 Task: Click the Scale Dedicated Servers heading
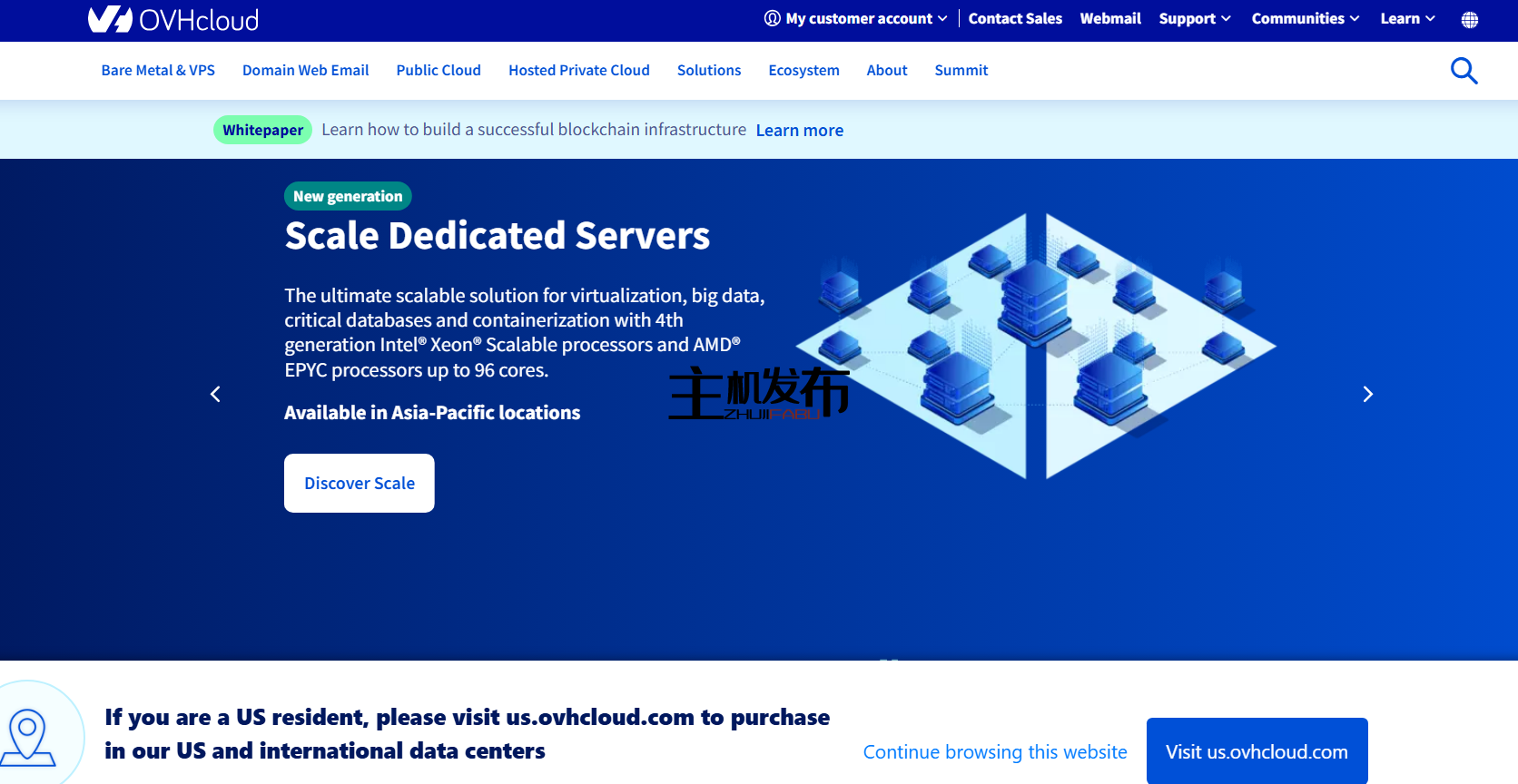tap(498, 235)
